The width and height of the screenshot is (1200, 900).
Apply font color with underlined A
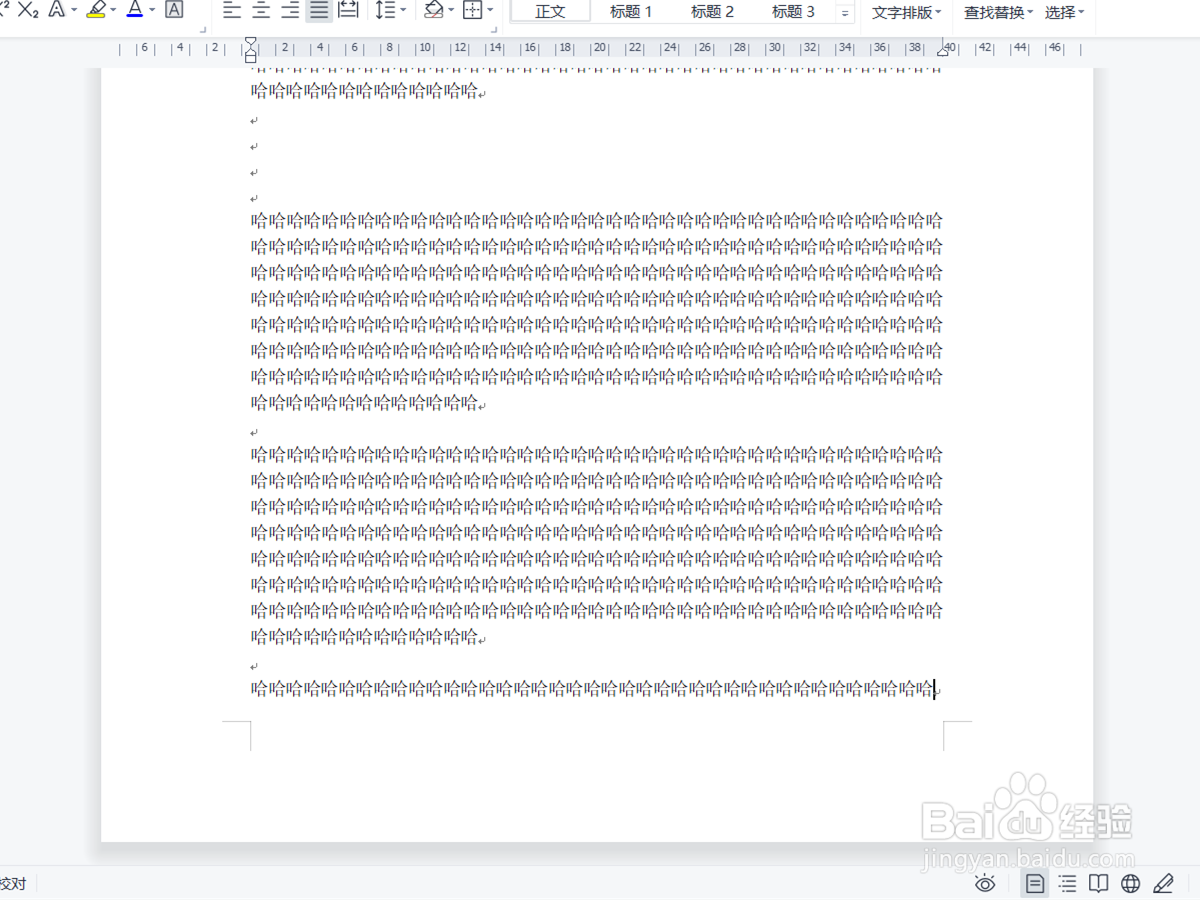click(135, 10)
